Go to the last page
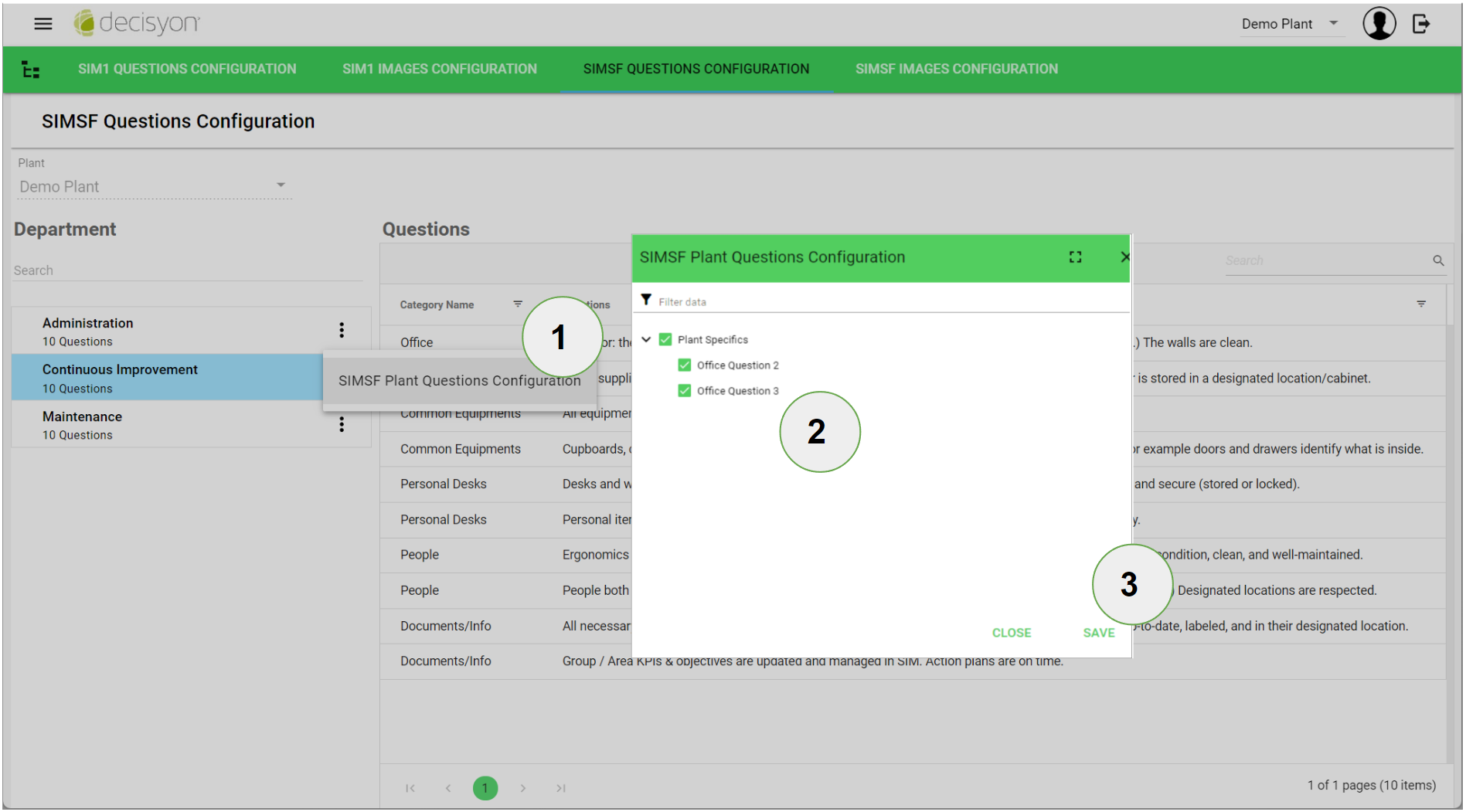This screenshot has height=812, width=1466. [561, 788]
